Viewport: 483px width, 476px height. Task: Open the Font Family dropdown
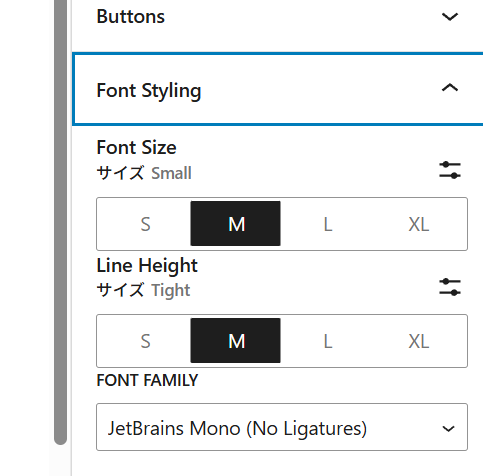[x=282, y=427]
